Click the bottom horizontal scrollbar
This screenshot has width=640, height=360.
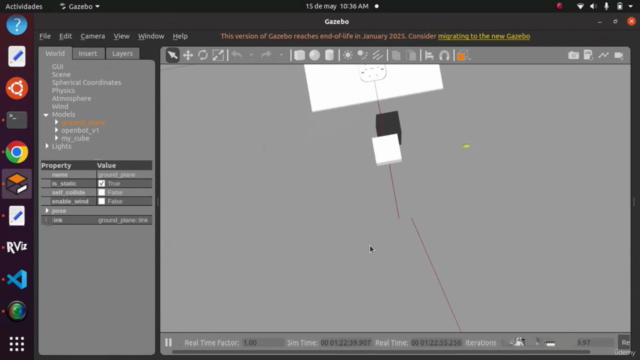coord(381,352)
